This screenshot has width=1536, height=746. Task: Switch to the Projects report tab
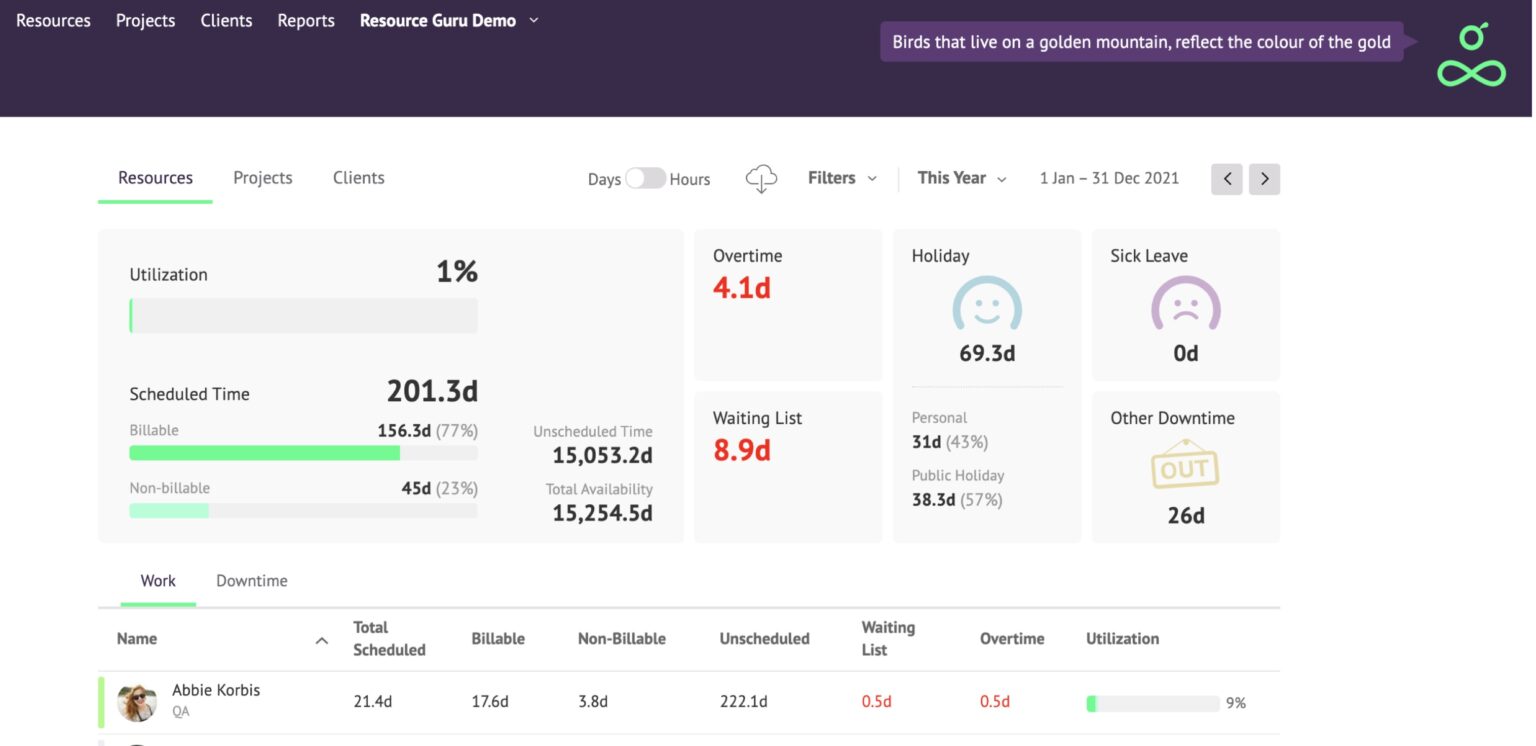263,178
